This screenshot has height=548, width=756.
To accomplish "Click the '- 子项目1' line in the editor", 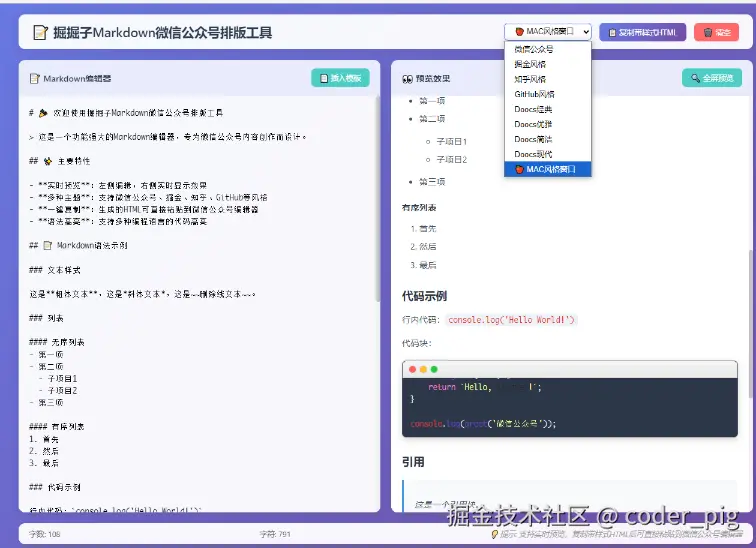I will tap(58, 378).
